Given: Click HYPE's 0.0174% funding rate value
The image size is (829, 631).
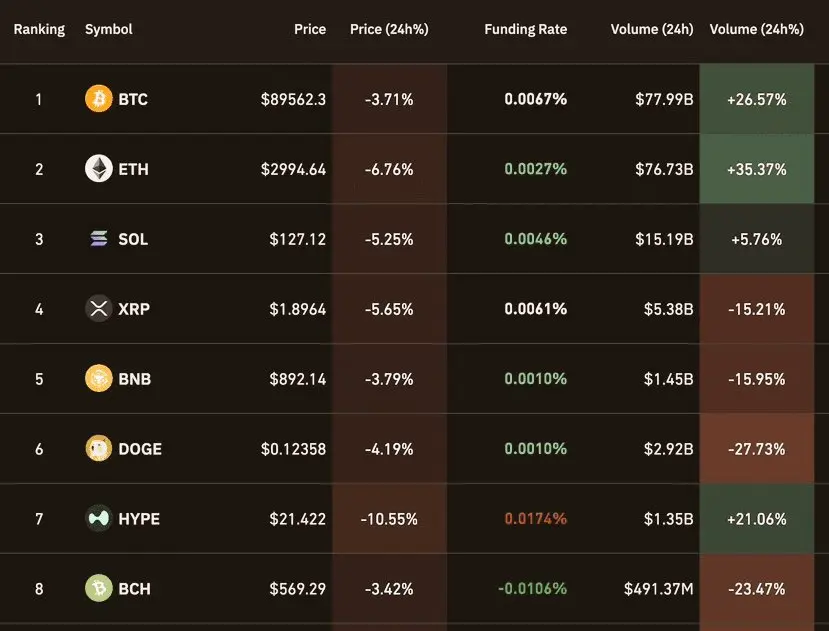Looking at the screenshot, I should (535, 519).
